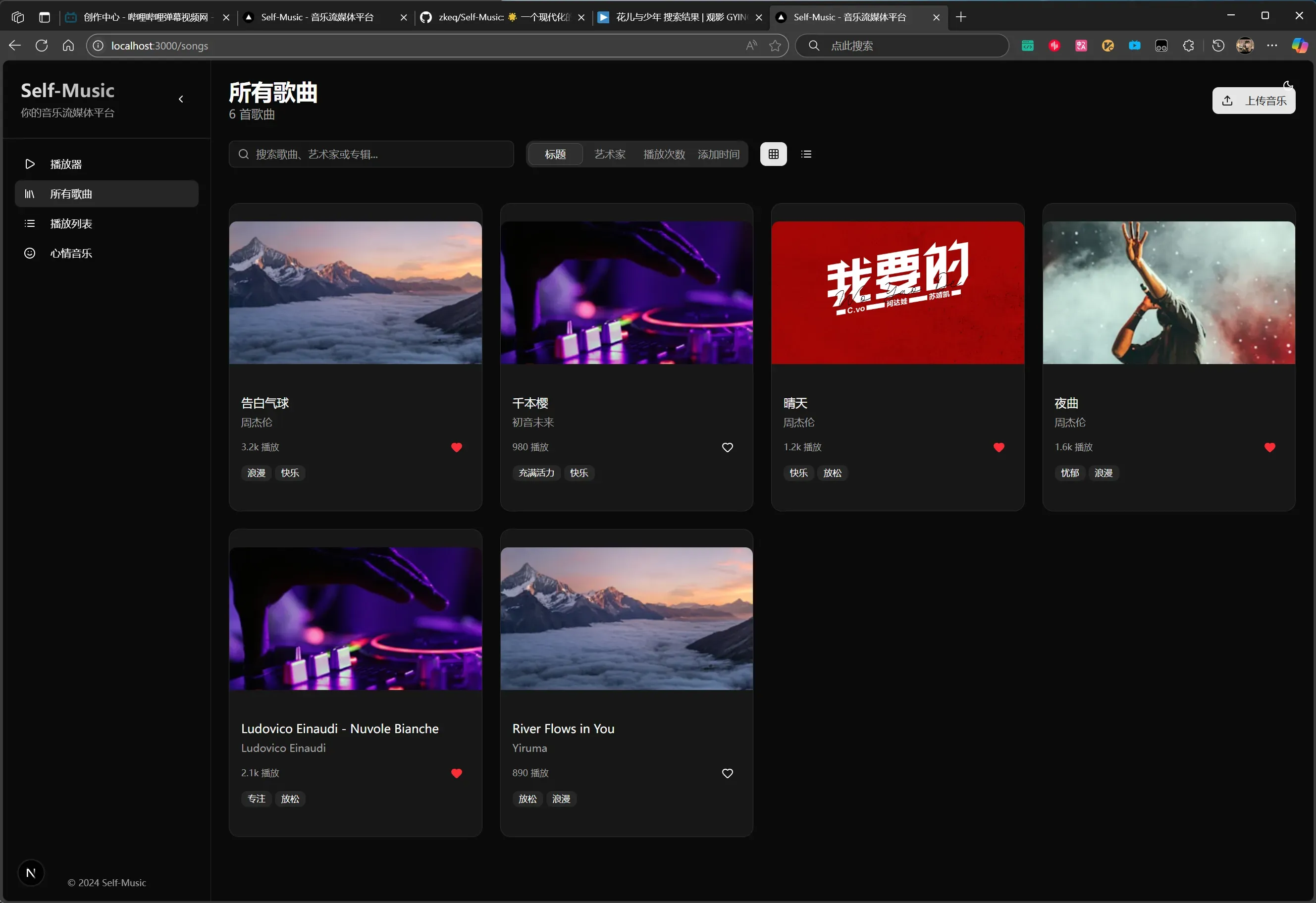Image resolution: width=1316 pixels, height=903 pixels.
Task: Open 心情音乐 mood music page
Action: [x=71, y=253]
